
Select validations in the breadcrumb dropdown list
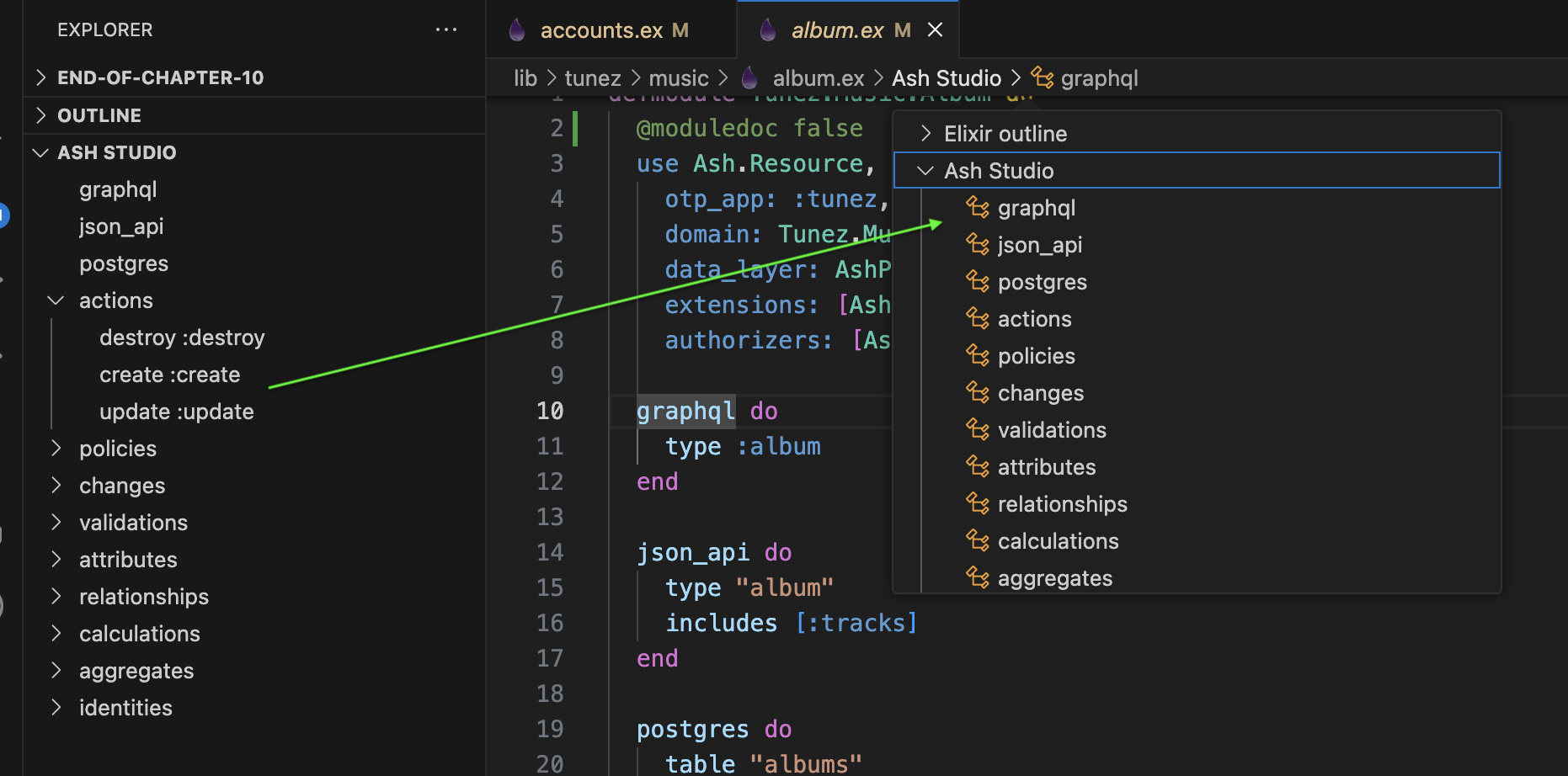(x=1051, y=430)
